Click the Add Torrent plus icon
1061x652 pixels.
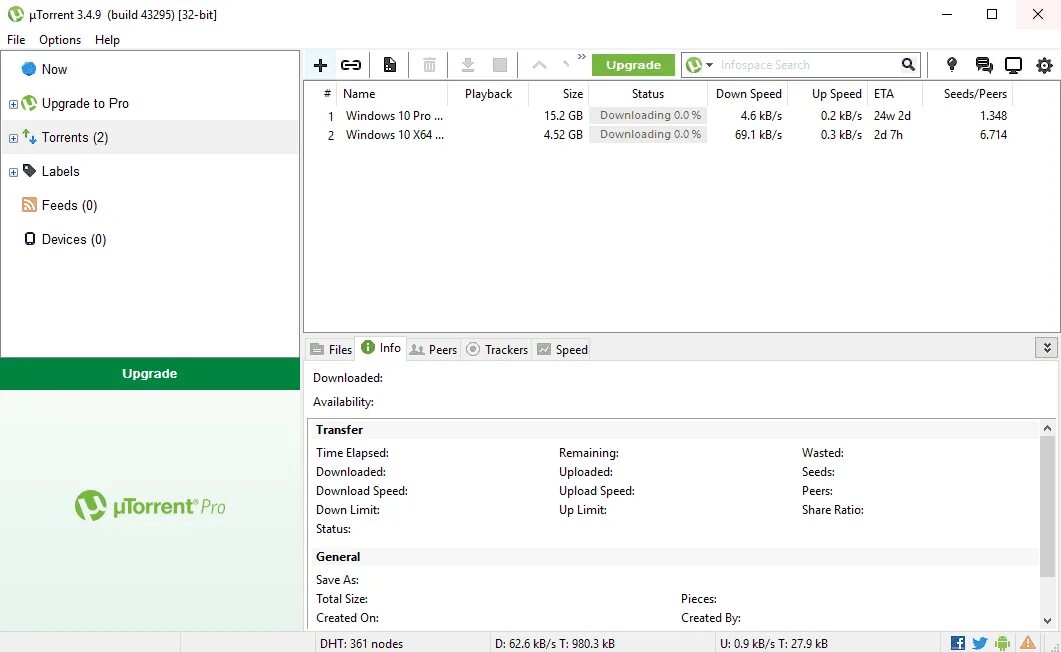[320, 65]
